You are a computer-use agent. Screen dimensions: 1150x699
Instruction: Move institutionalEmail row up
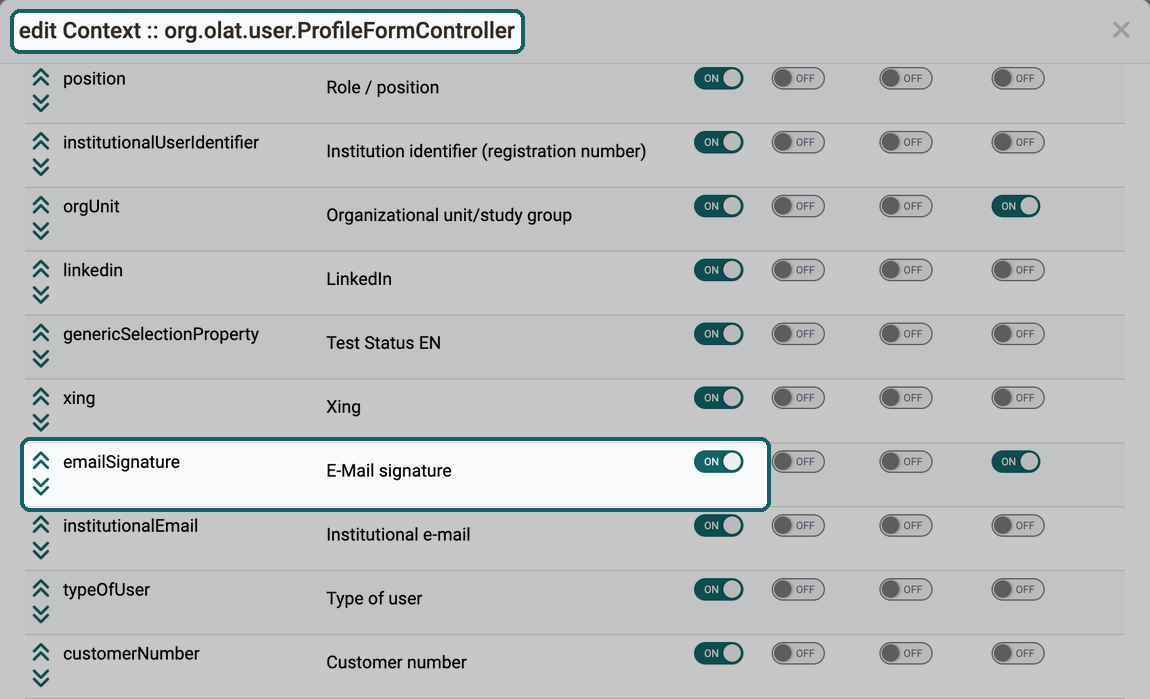click(x=40, y=524)
